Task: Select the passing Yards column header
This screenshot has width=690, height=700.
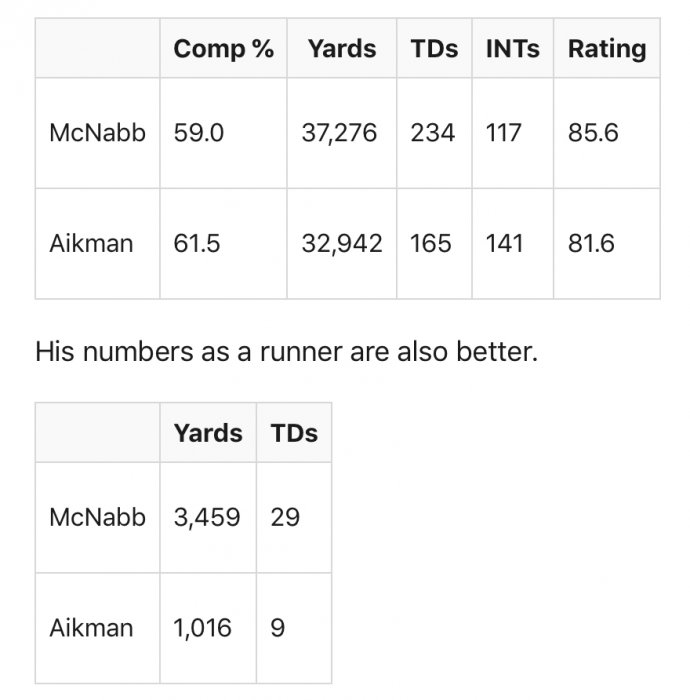Action: [341, 48]
